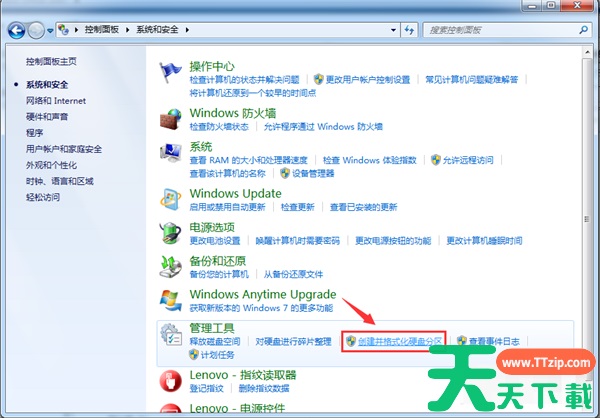
Task: Open 用户帐户和家庭安全 category
Action: (64, 149)
